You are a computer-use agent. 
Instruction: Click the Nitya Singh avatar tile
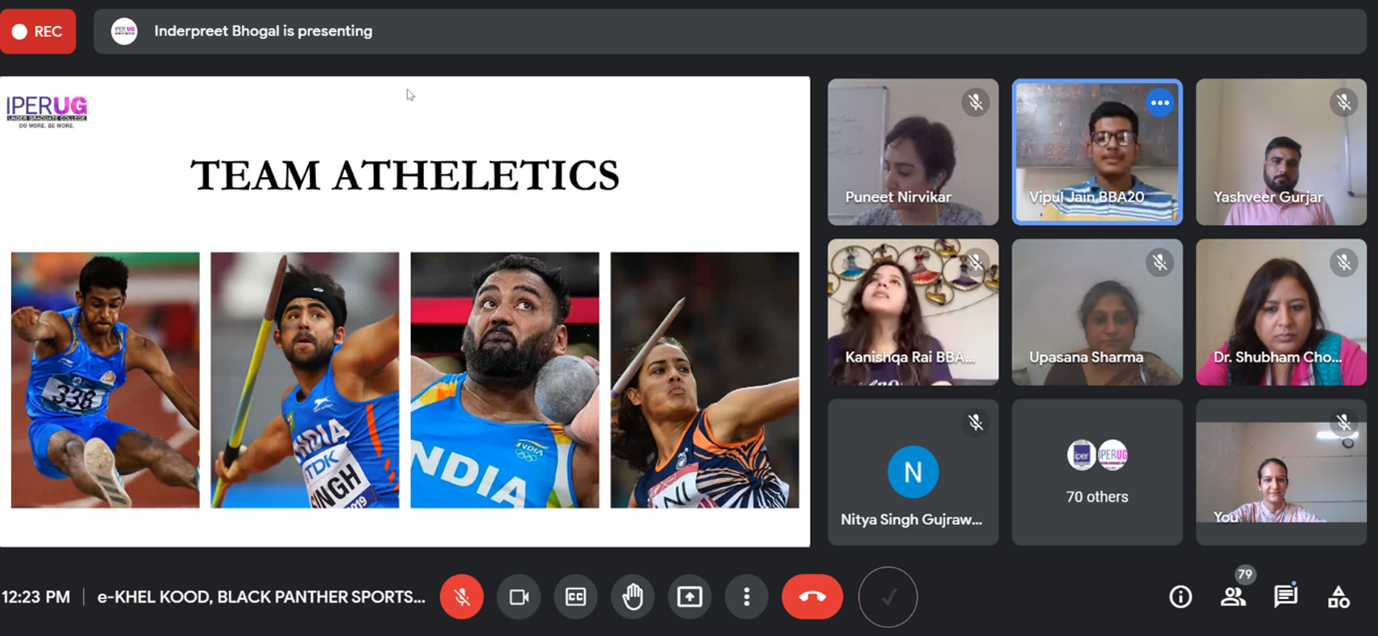click(912, 472)
